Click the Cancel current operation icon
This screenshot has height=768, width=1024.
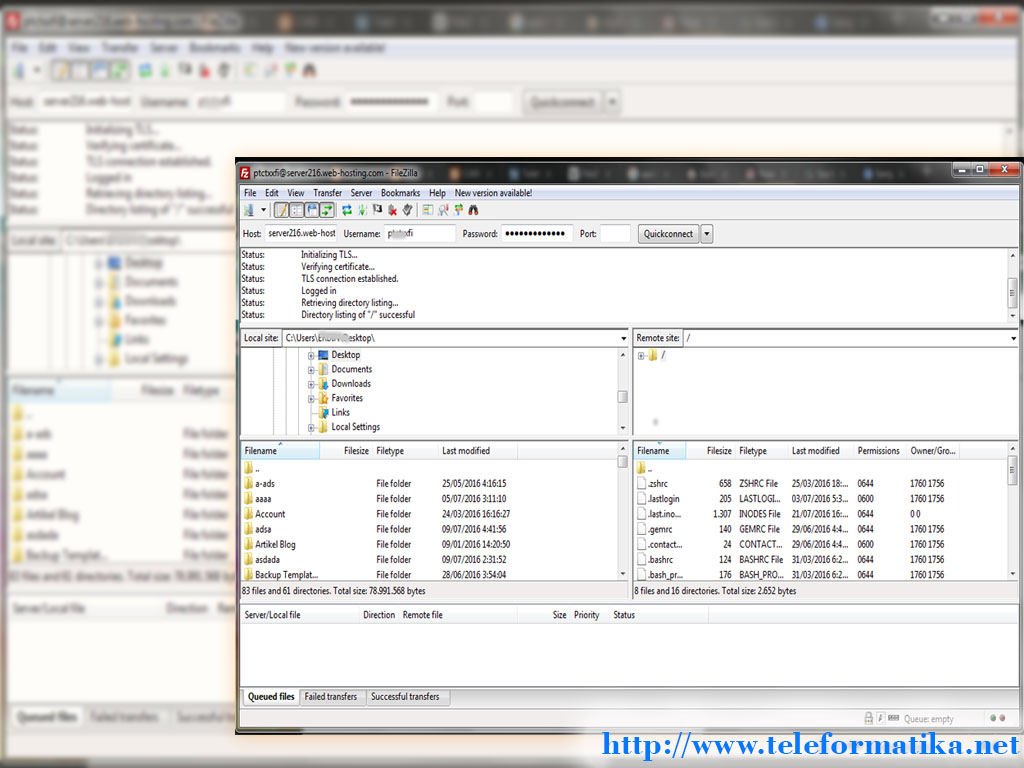(391, 209)
